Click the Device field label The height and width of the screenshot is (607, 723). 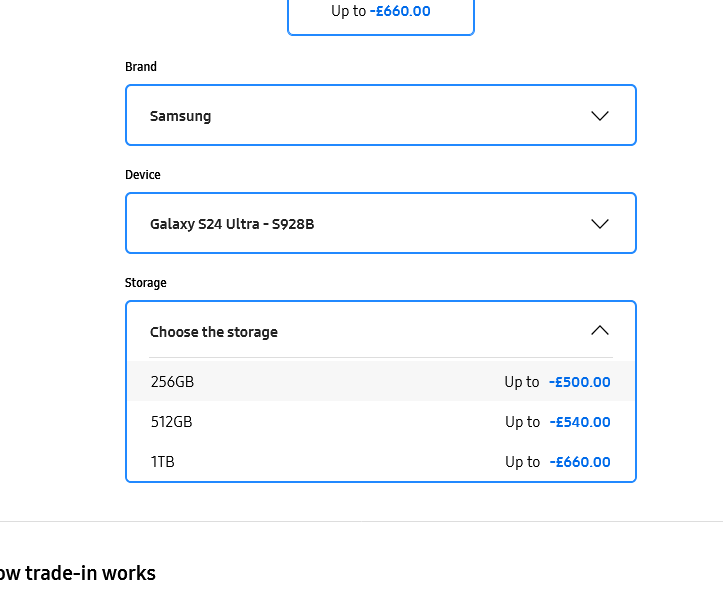click(x=143, y=175)
